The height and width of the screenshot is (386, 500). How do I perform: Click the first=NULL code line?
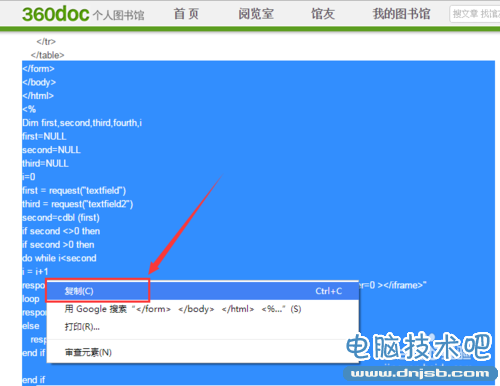click(44, 136)
